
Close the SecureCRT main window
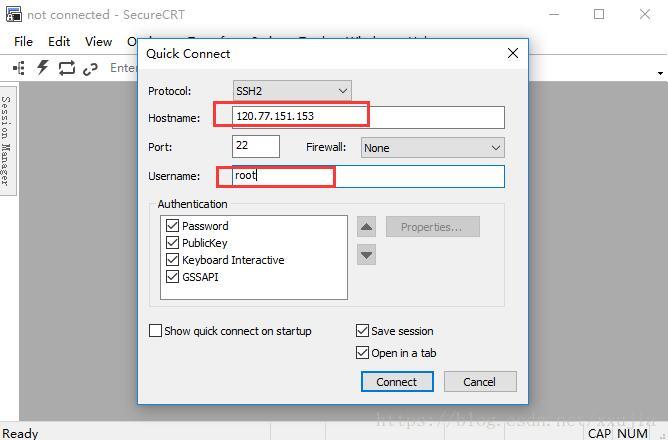645,14
